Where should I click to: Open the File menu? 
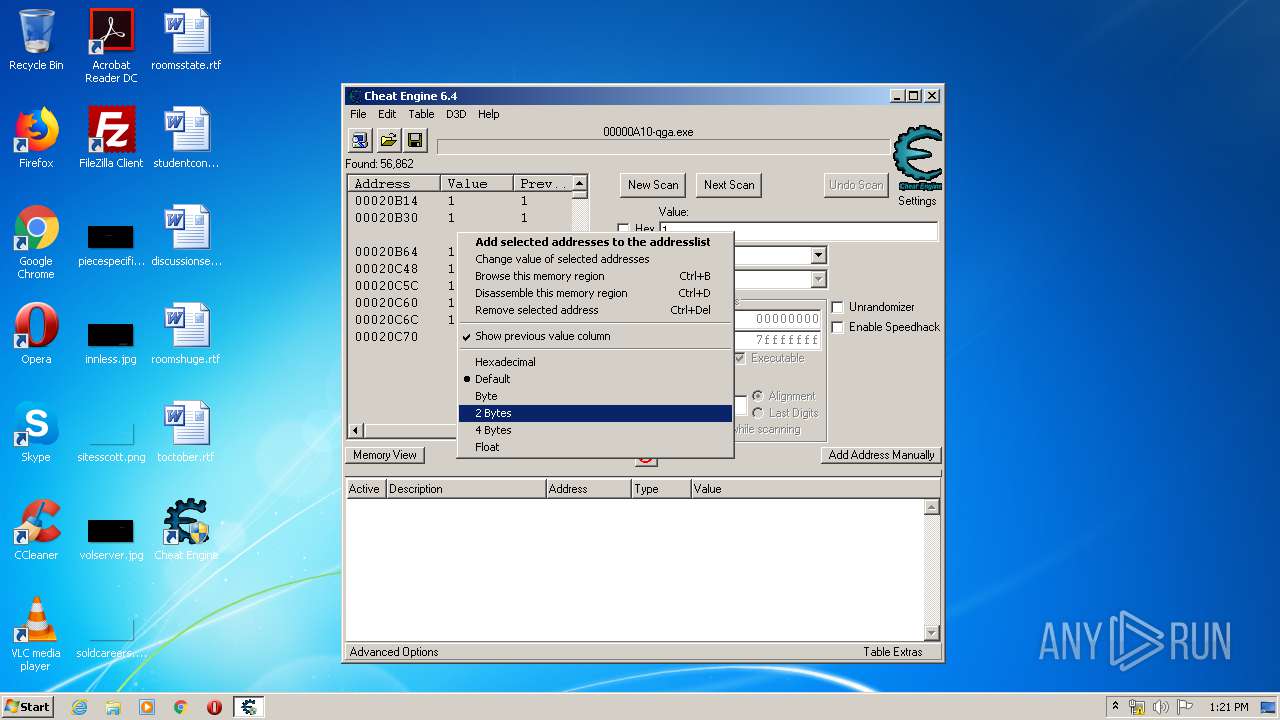pos(358,114)
